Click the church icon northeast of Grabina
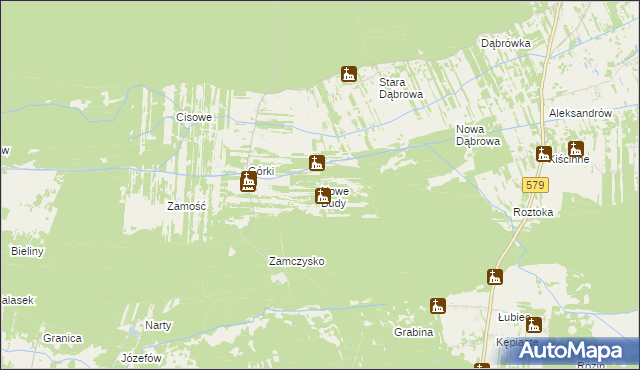640x370 pixels. pyautogui.click(x=438, y=306)
